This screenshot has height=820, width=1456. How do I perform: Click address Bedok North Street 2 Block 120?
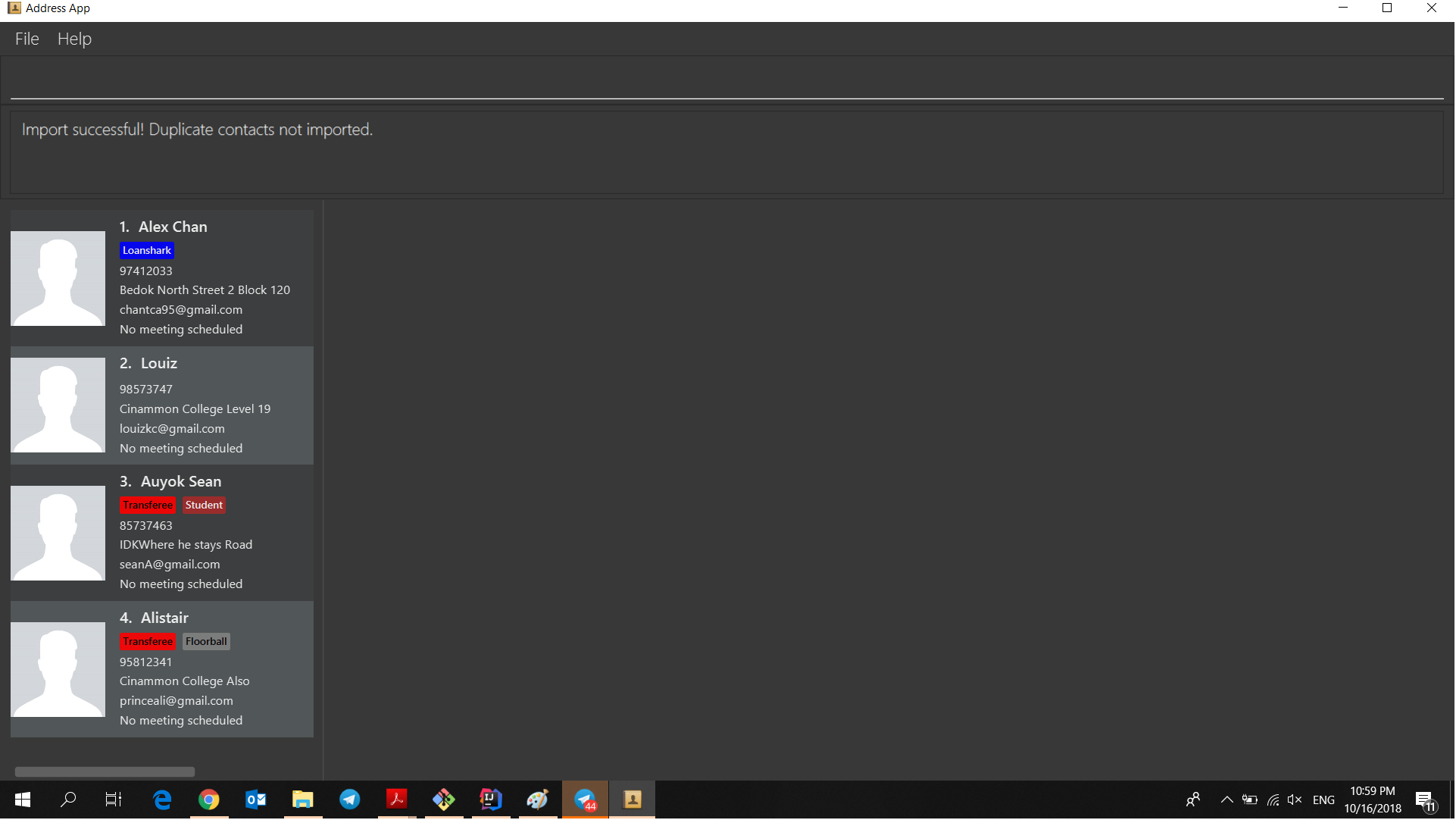point(205,290)
